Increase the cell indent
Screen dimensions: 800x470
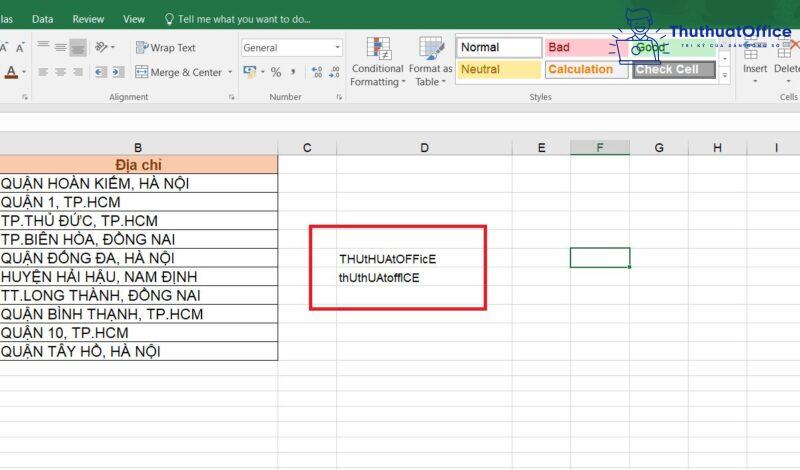point(118,72)
